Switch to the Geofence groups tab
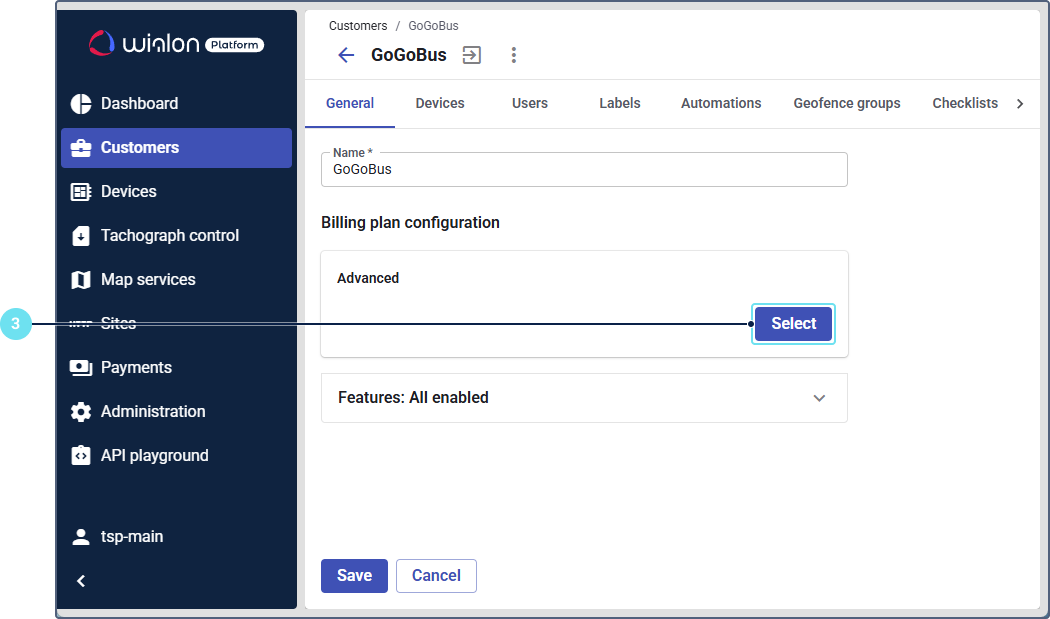1050x619 pixels. [847, 103]
